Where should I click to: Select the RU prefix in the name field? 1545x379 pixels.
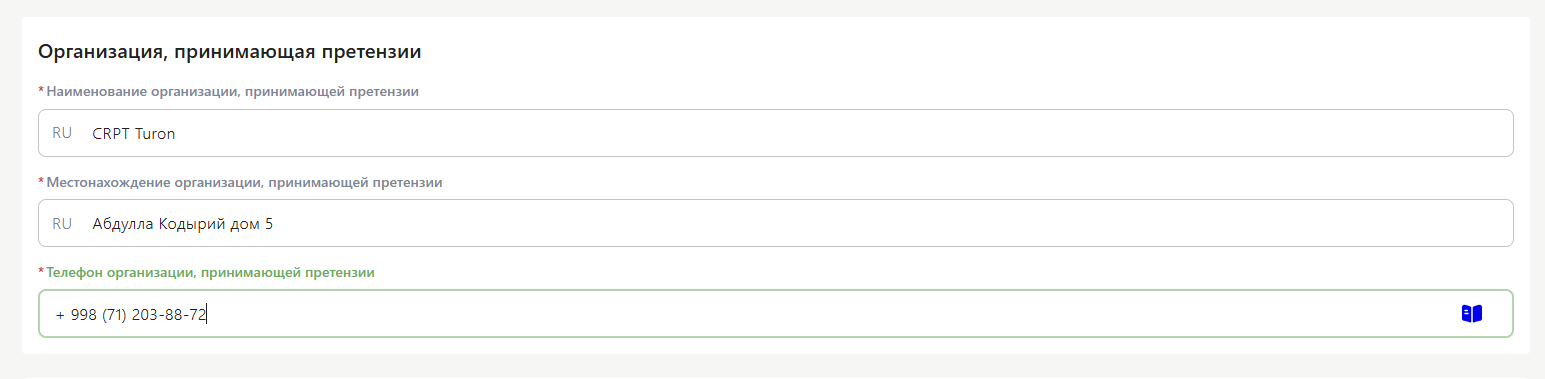click(62, 133)
